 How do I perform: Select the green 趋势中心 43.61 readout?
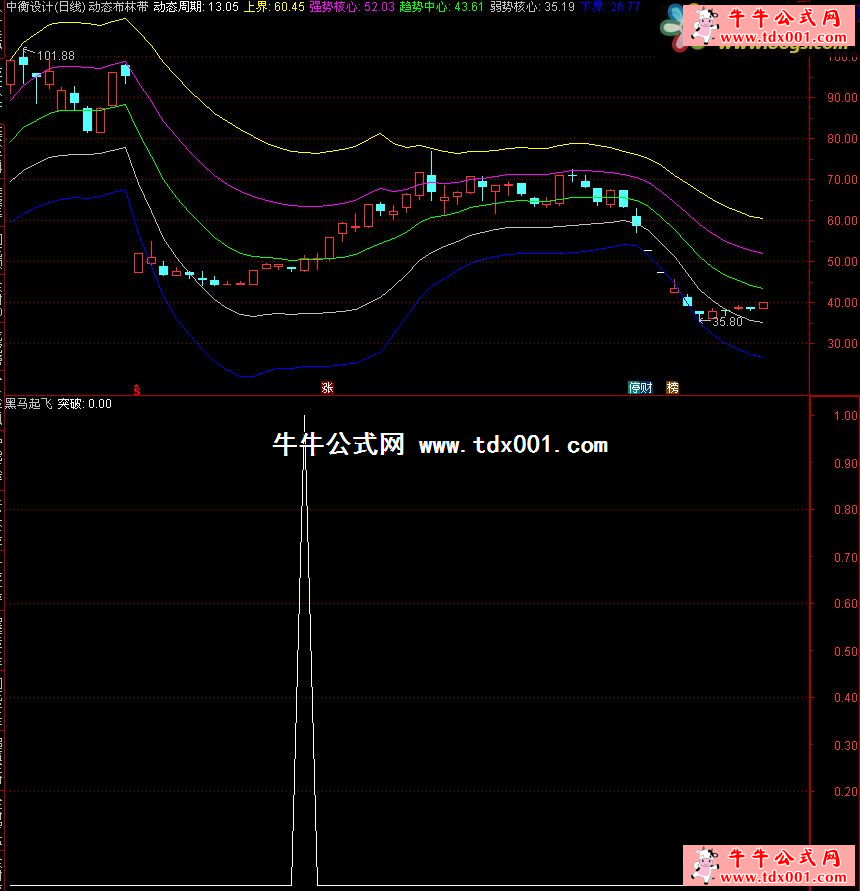[442, 7]
